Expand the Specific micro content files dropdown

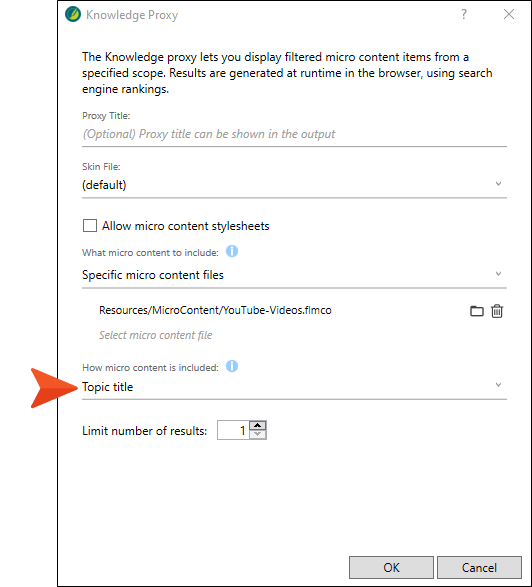(294, 275)
